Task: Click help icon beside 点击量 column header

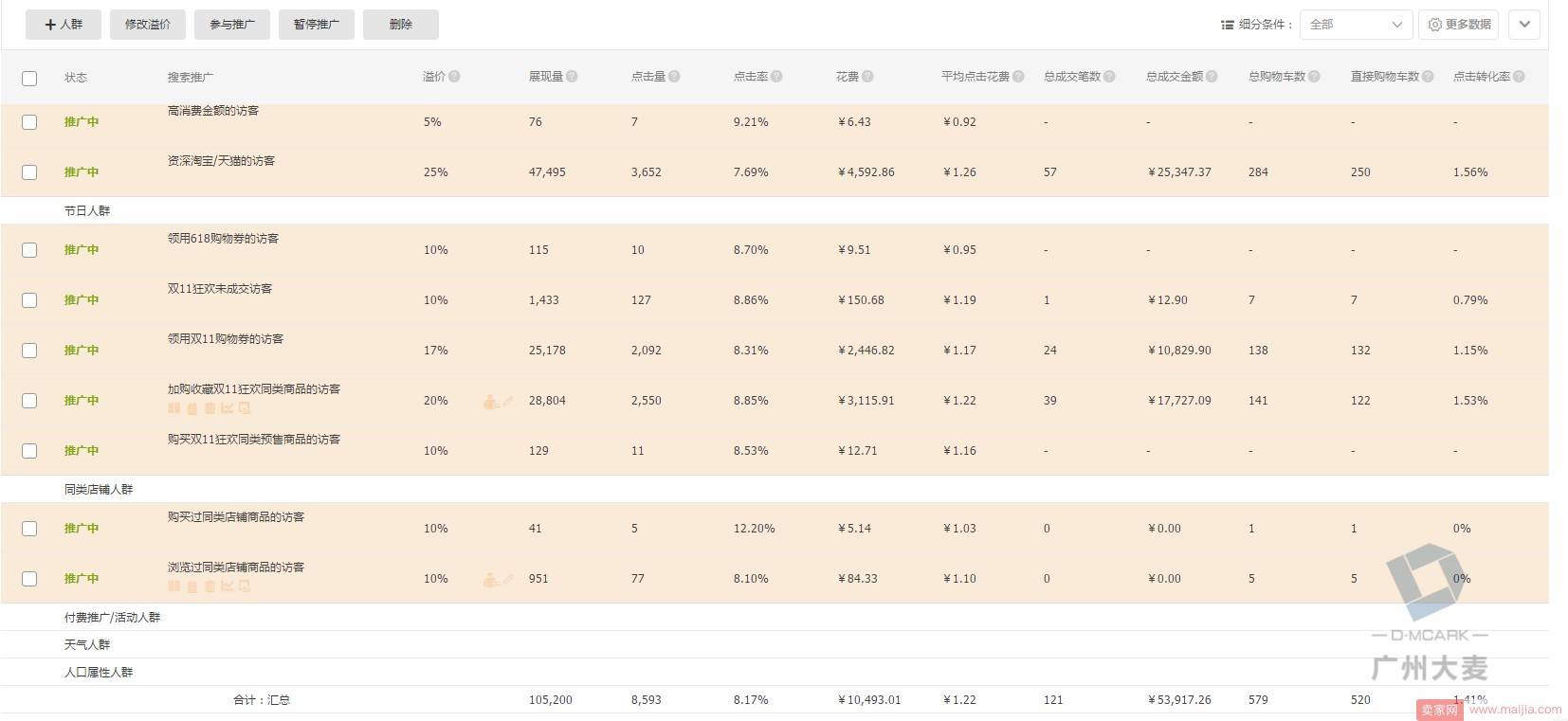Action: pos(674,77)
